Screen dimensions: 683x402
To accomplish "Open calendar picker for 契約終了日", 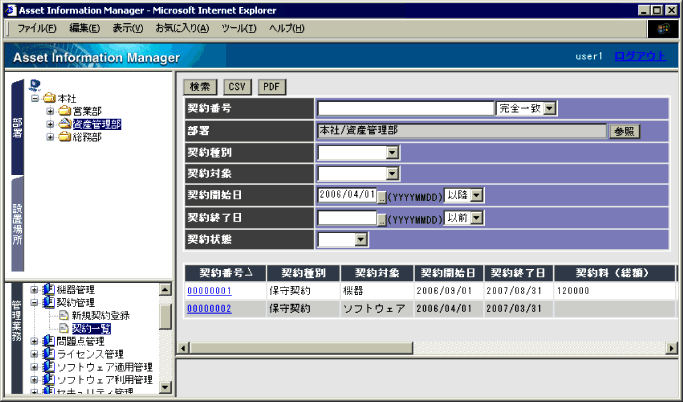I will [382, 220].
